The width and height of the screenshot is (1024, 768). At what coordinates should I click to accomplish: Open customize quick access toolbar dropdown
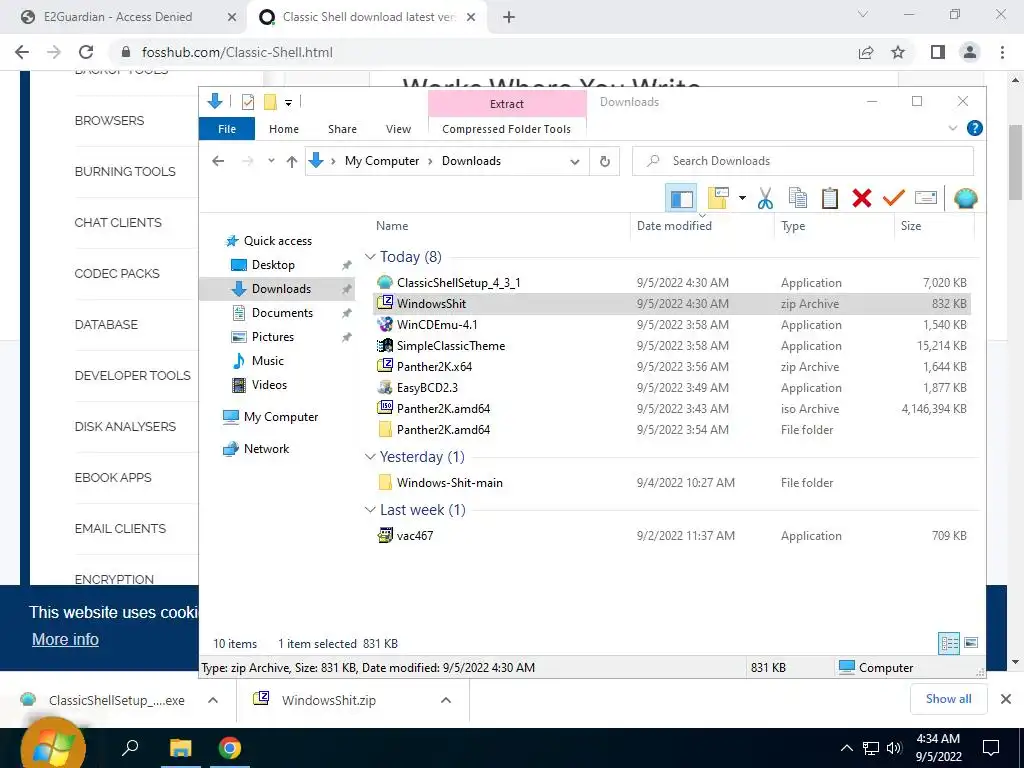(288, 103)
